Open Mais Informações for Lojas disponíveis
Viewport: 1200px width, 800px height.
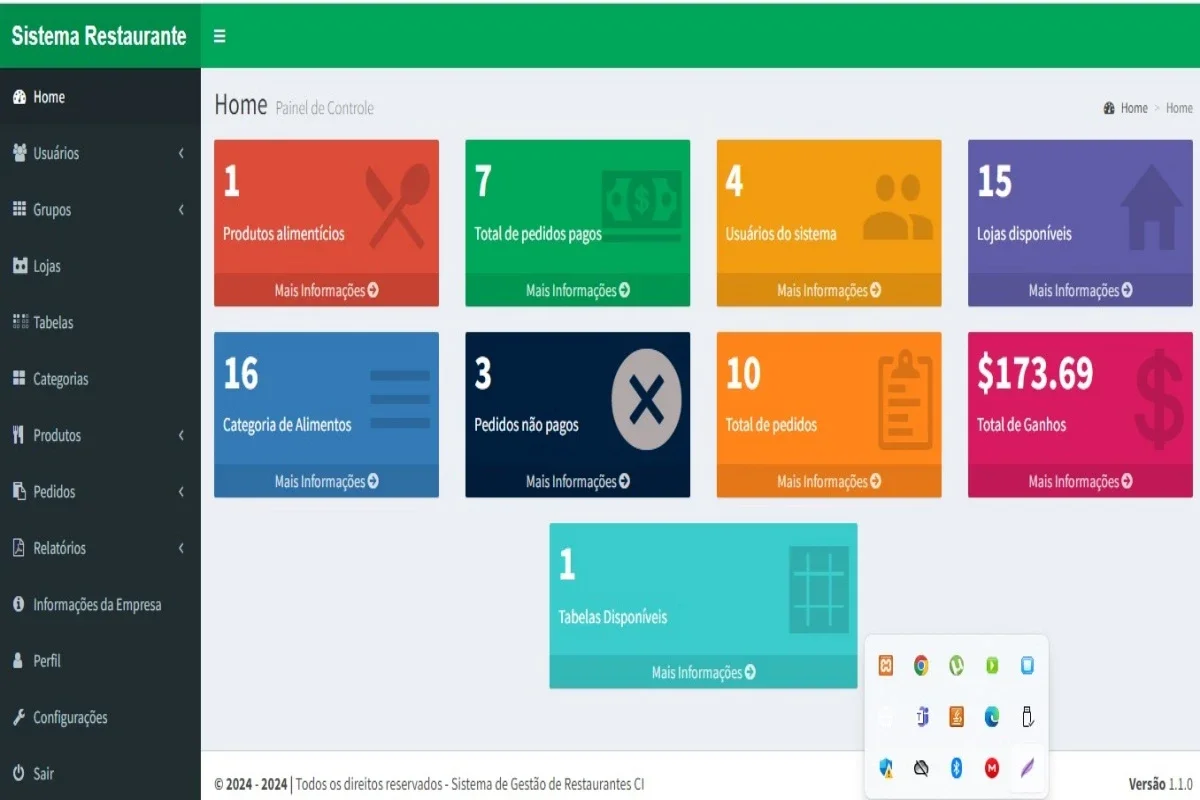(1080, 290)
